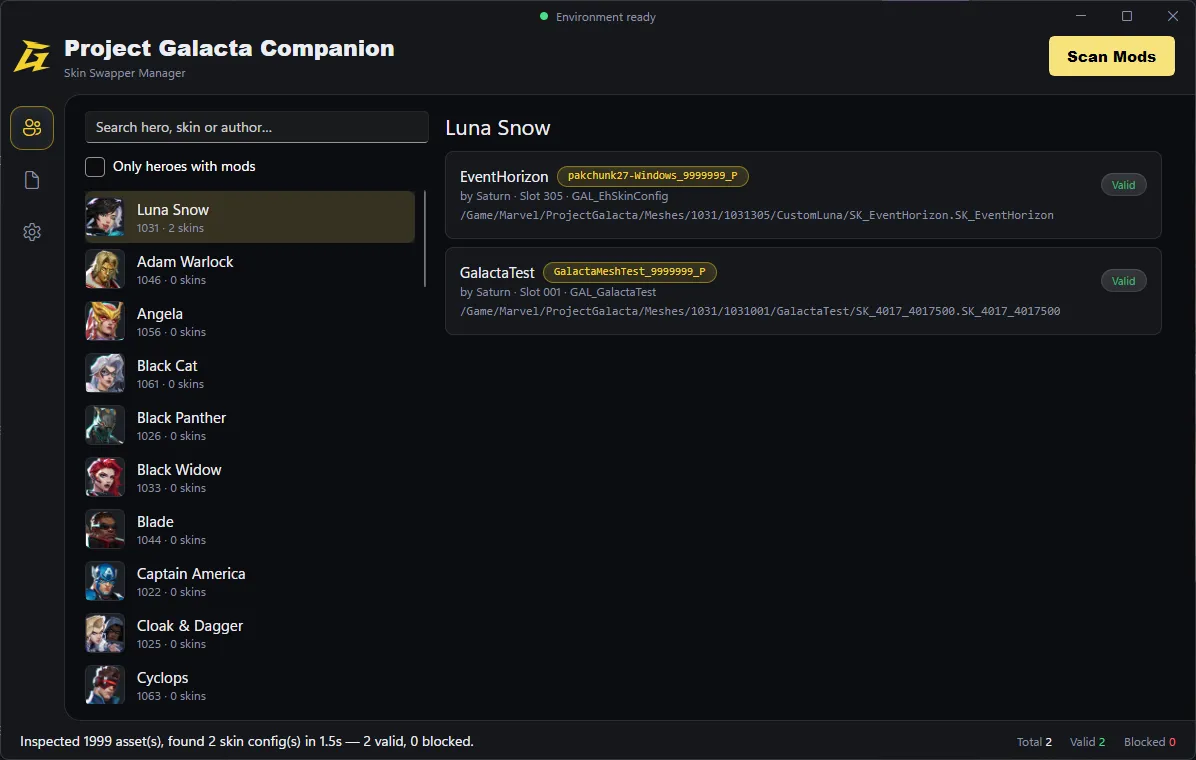
Task: Click the Angela portrait icon
Action: pyautogui.click(x=104, y=321)
